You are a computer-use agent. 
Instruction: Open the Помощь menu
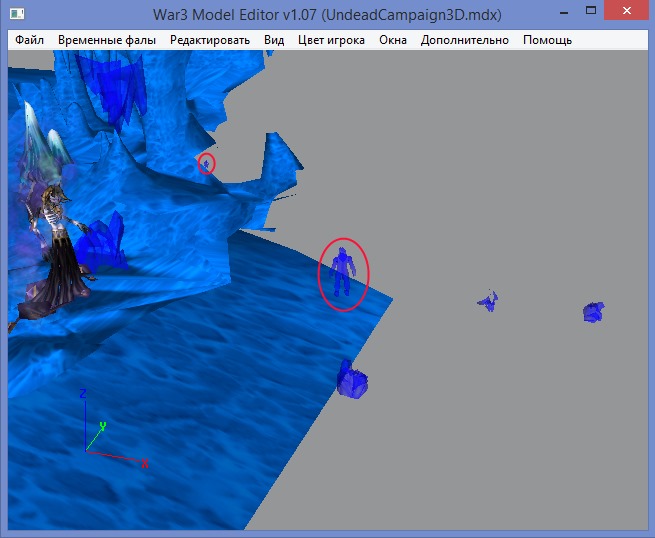[547, 40]
